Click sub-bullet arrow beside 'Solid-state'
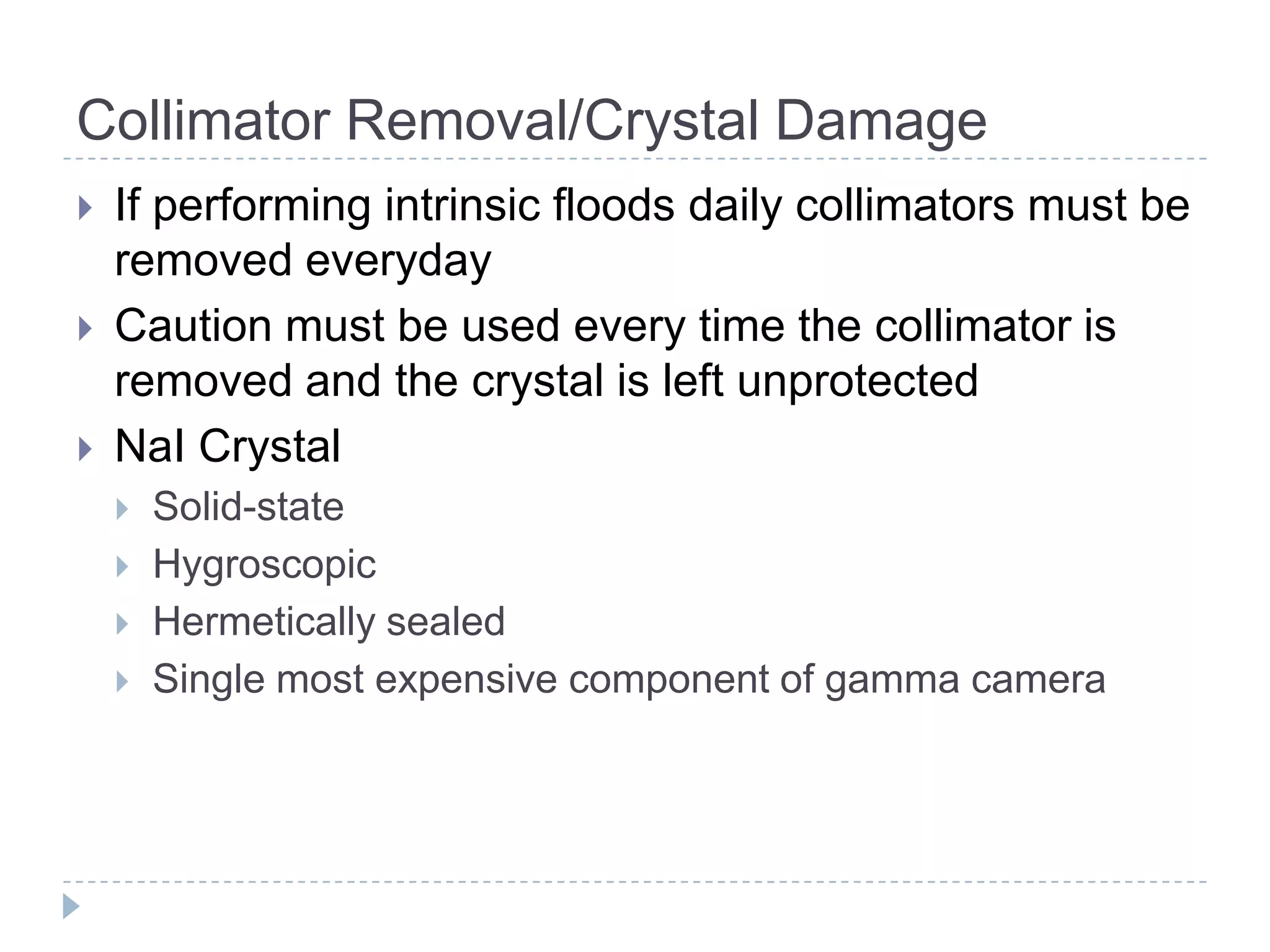The image size is (1270, 952). pyautogui.click(x=122, y=509)
